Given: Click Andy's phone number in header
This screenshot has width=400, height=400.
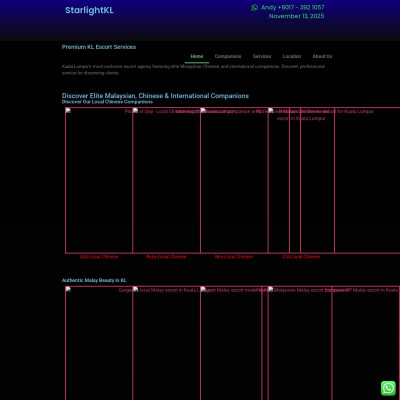Looking at the screenshot, I should [293, 7].
